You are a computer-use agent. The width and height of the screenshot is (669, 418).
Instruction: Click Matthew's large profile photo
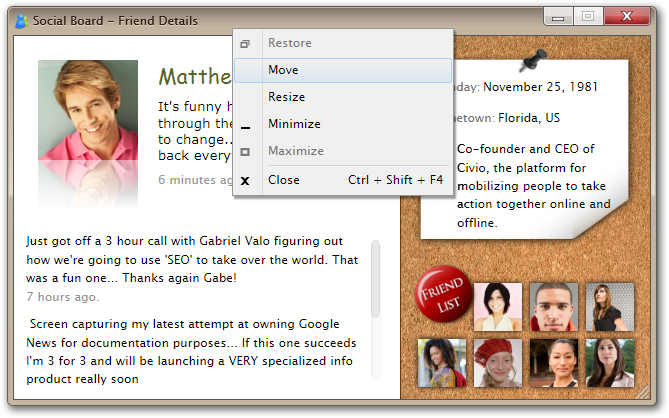click(x=88, y=120)
